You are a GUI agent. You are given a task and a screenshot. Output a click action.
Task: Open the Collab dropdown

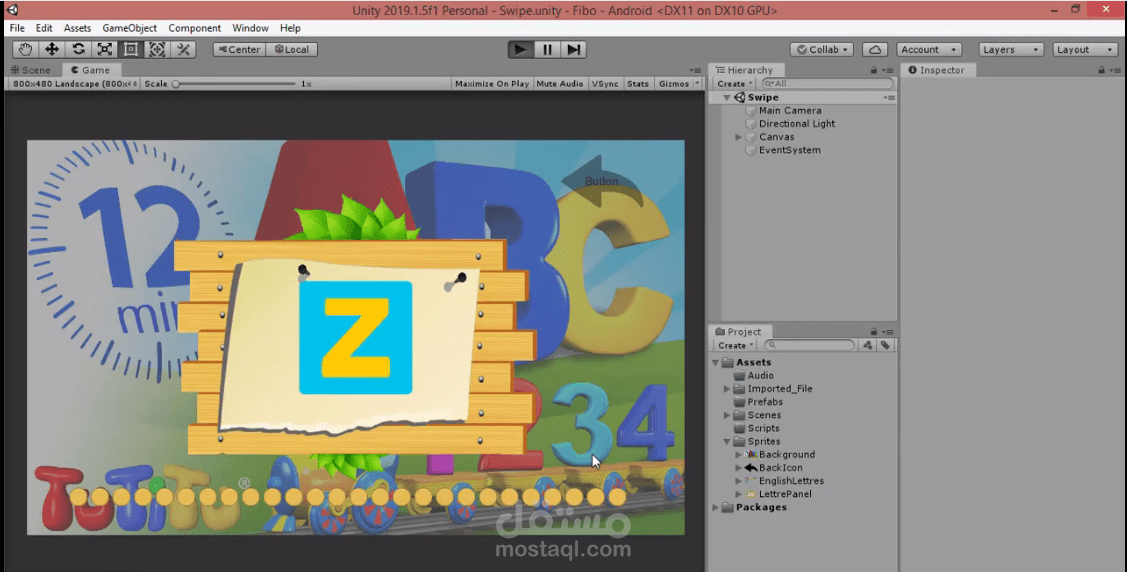click(x=822, y=50)
